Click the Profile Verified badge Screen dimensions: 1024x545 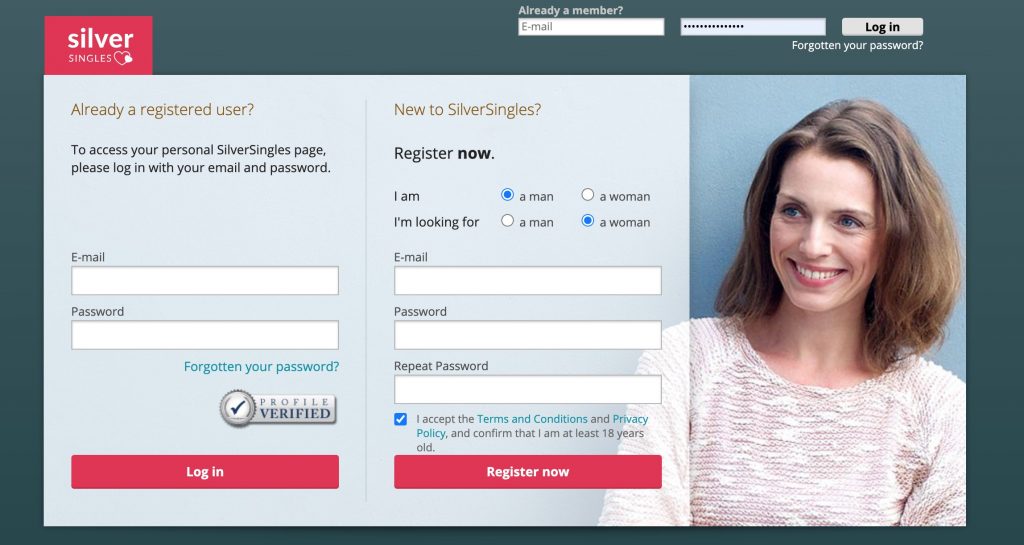coord(278,409)
